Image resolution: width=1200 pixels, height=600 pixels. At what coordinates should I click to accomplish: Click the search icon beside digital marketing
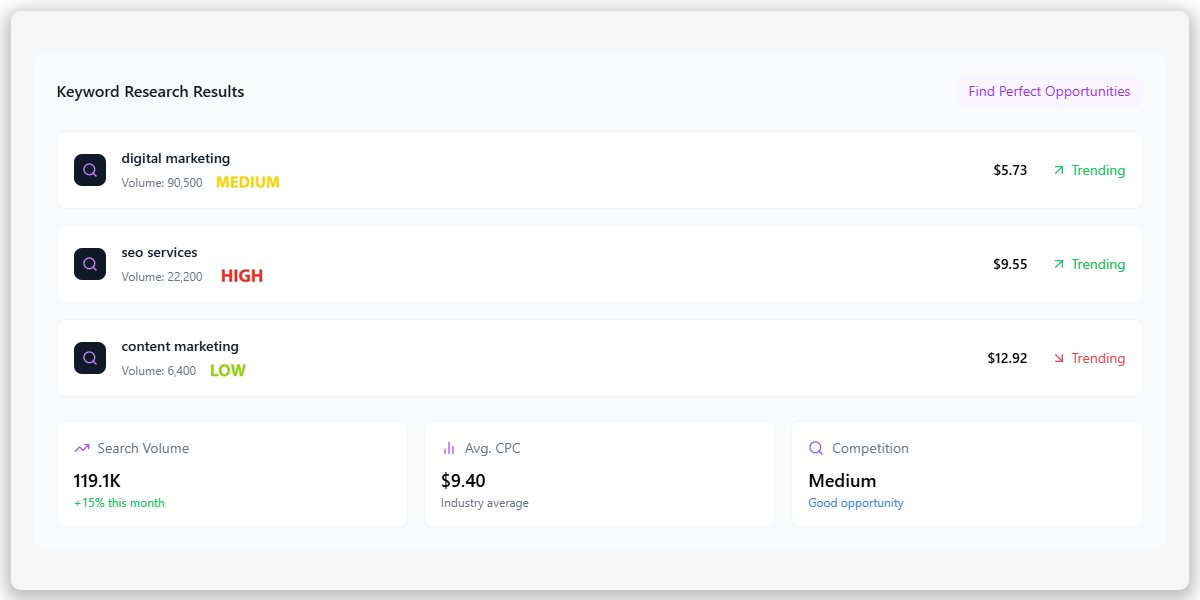point(90,170)
